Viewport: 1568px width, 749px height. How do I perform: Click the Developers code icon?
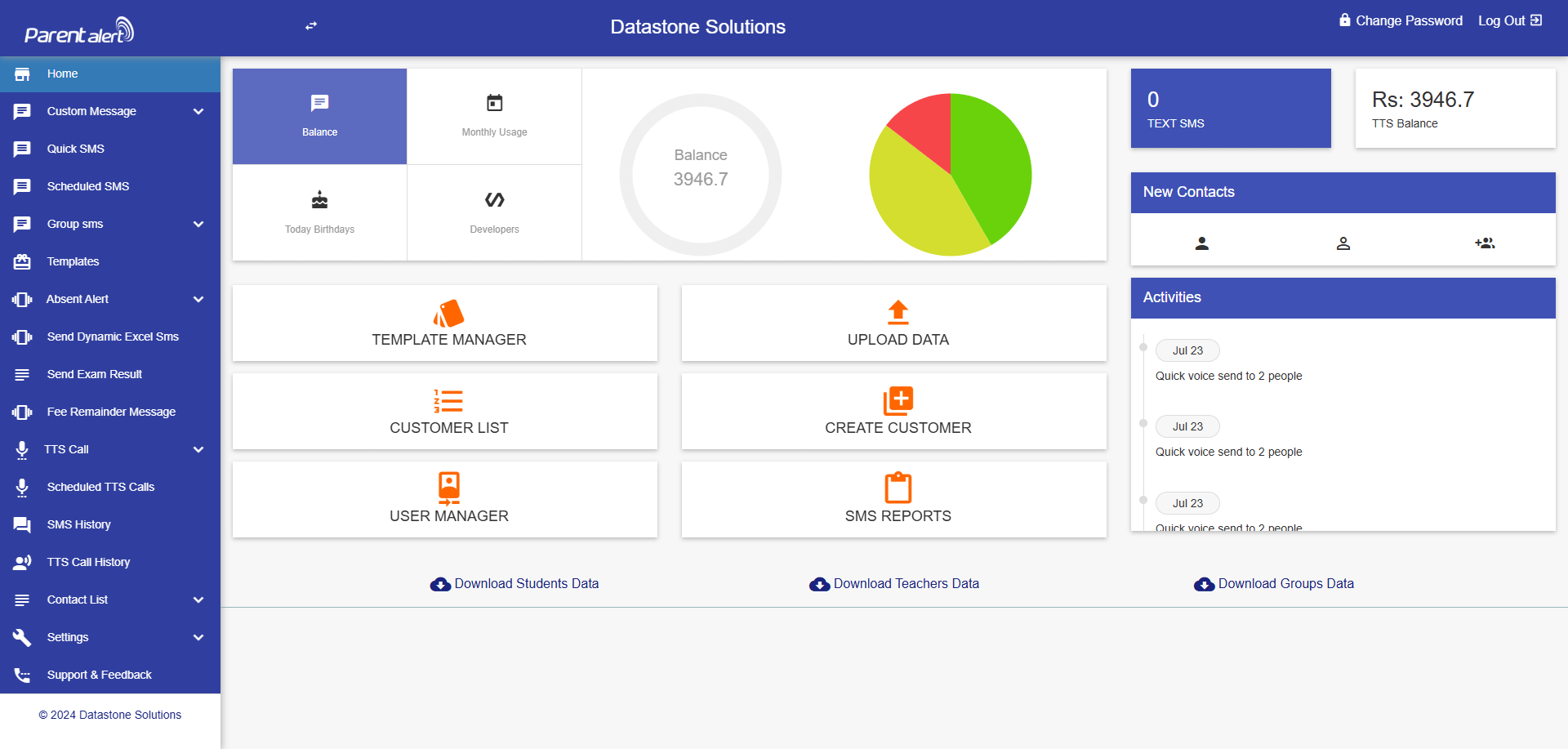pyautogui.click(x=495, y=199)
